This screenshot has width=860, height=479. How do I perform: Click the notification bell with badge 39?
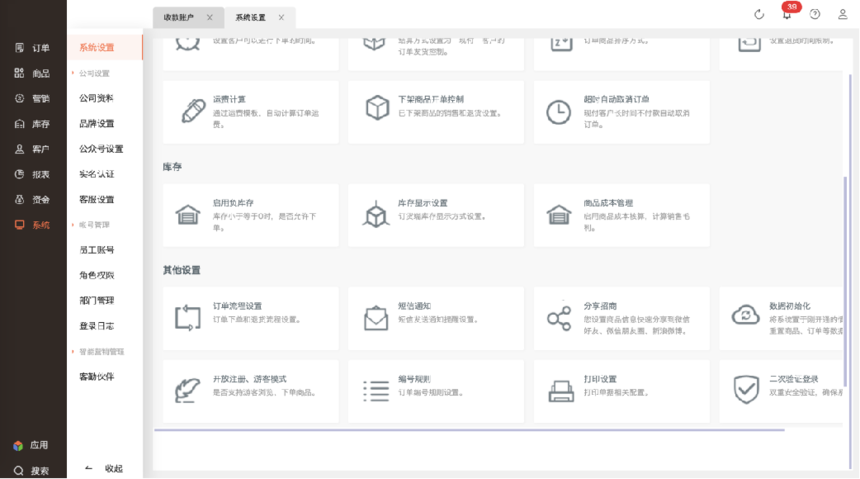pos(787,14)
